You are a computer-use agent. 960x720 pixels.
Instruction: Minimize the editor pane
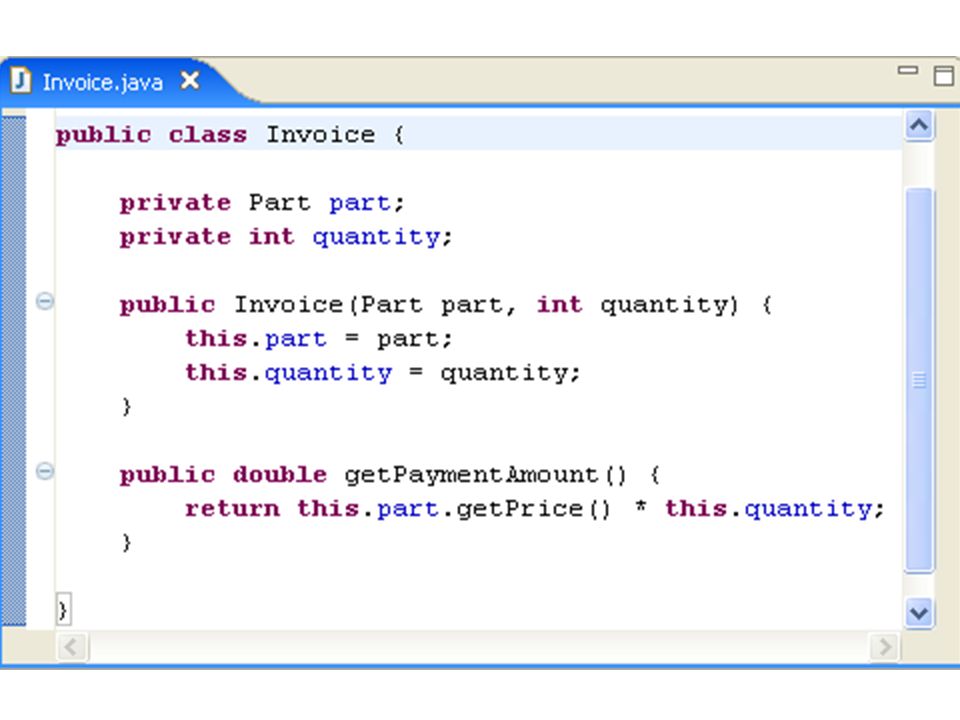[x=907, y=71]
